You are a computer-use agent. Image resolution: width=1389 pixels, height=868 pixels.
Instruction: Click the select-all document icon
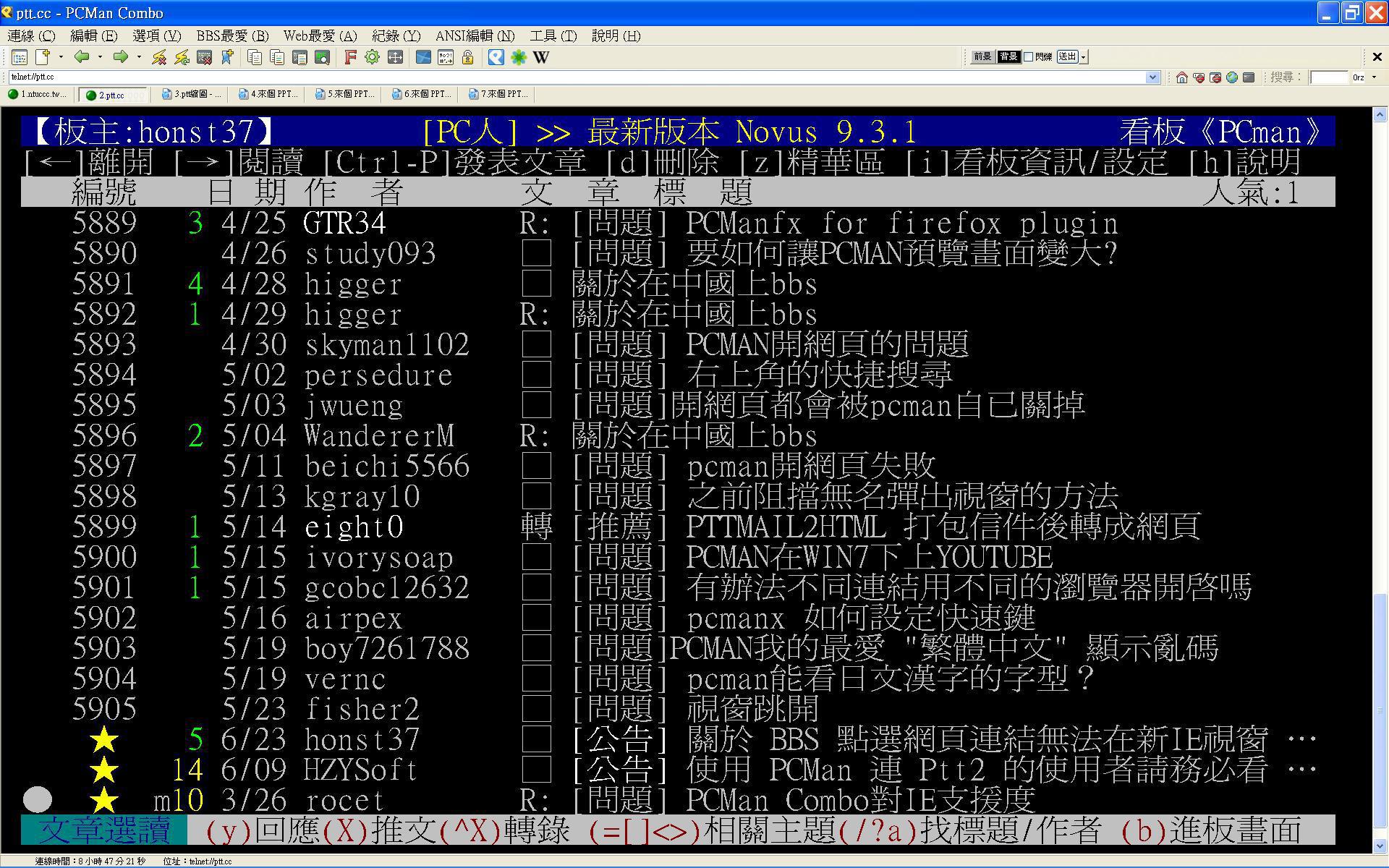click(300, 57)
